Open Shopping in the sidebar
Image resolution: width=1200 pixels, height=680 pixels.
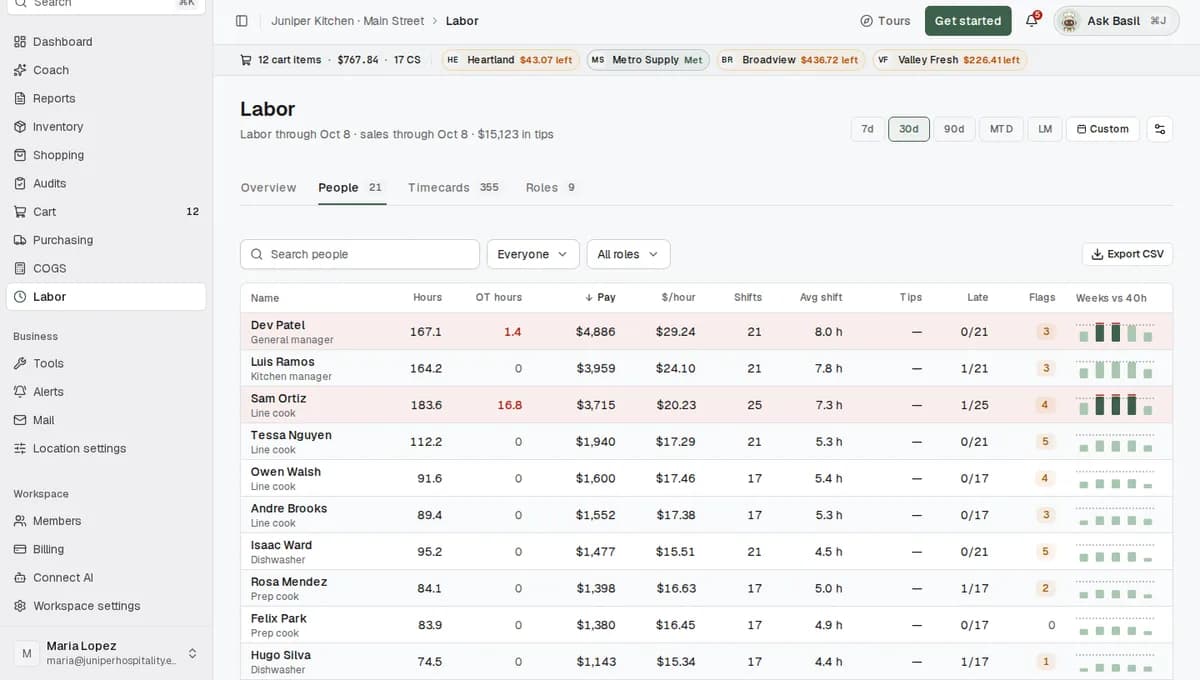tap(106, 155)
